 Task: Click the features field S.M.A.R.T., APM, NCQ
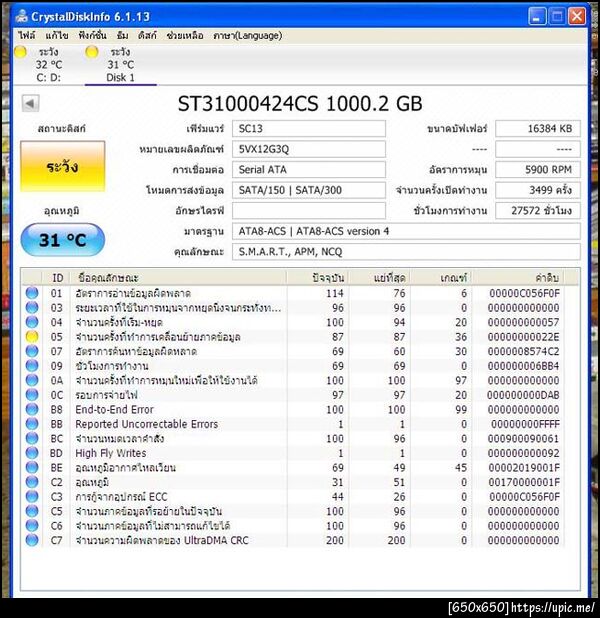click(x=406, y=251)
